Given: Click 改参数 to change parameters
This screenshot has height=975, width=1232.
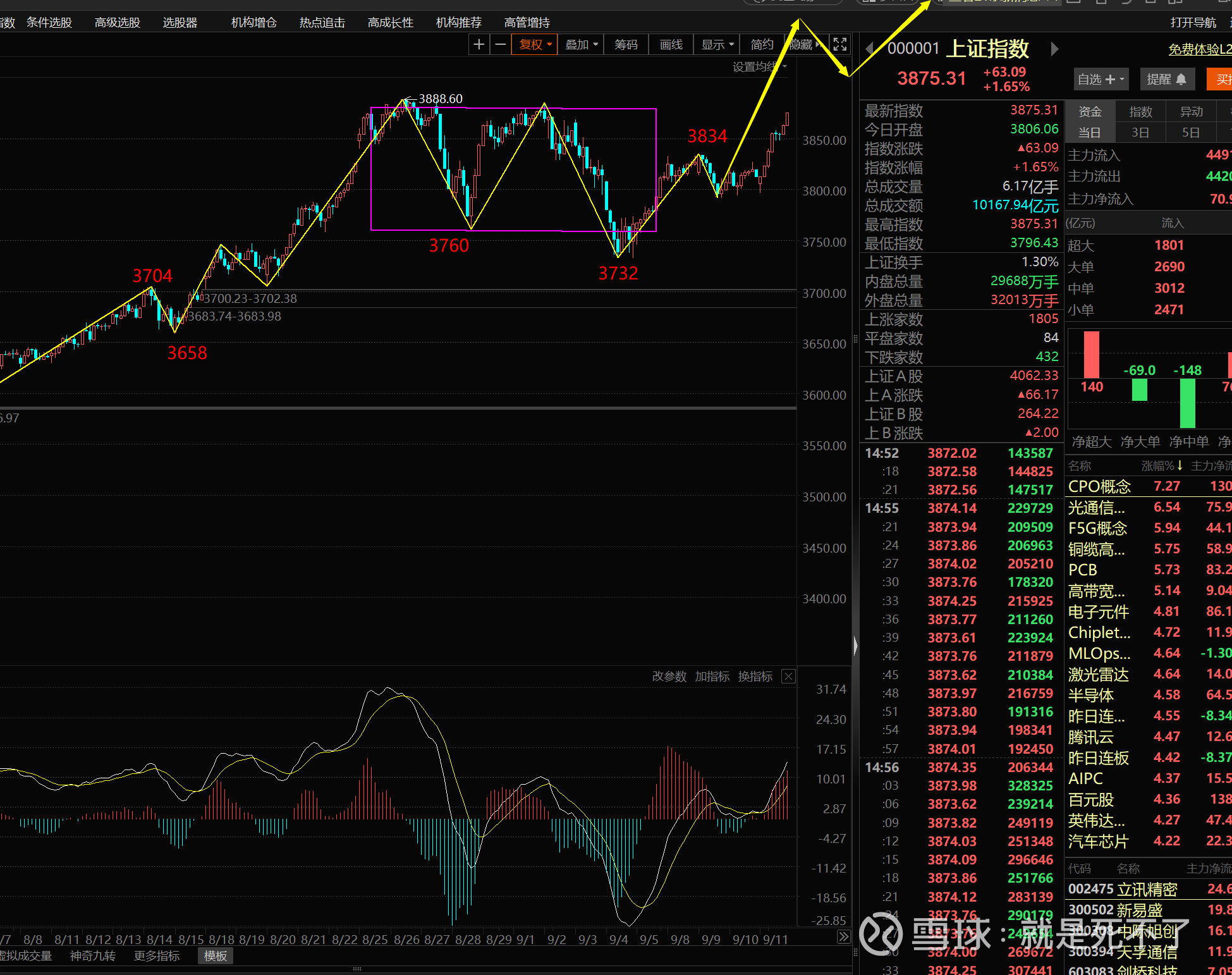Looking at the screenshot, I should tap(669, 677).
